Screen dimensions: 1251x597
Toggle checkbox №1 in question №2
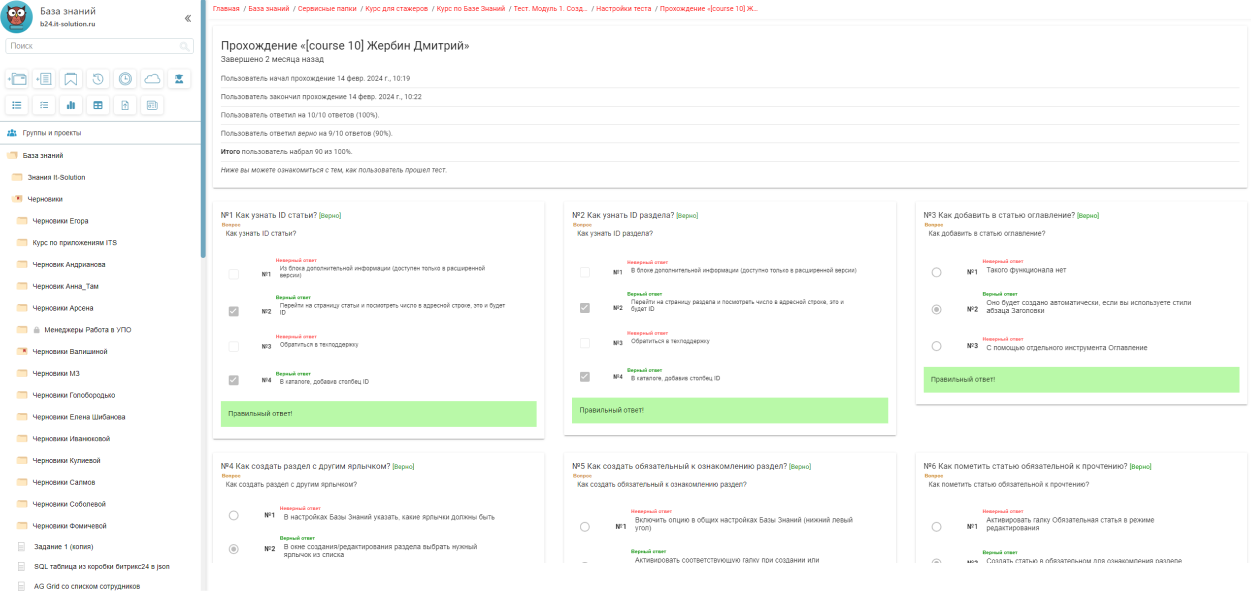[585, 272]
